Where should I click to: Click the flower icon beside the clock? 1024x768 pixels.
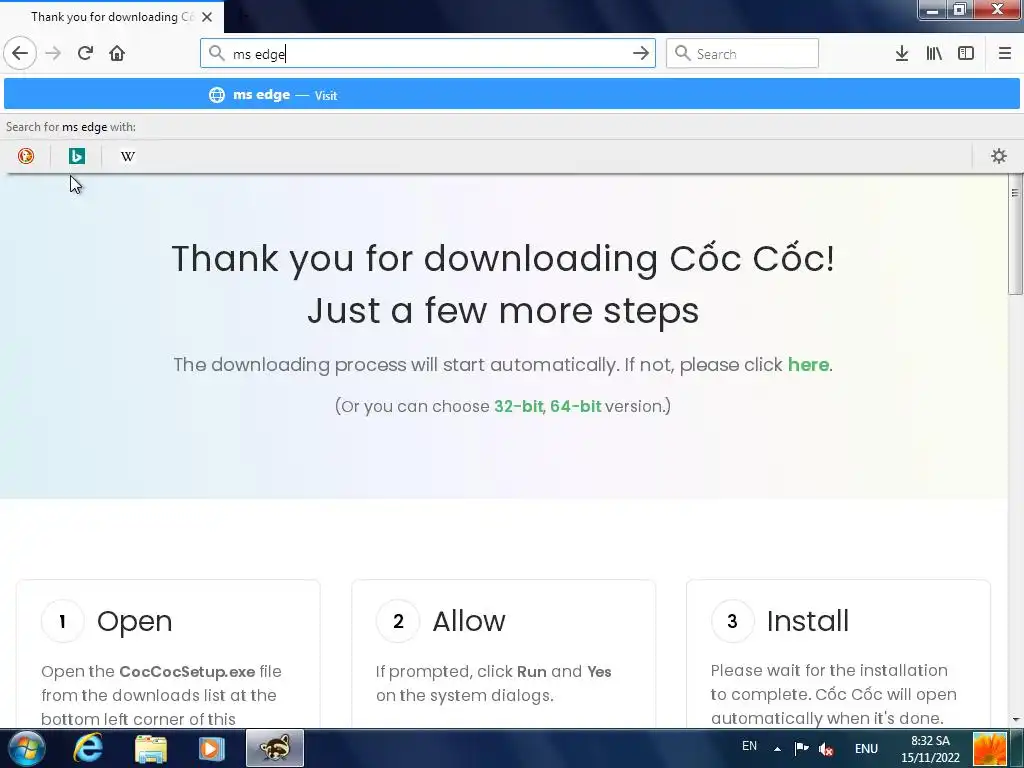coord(989,749)
